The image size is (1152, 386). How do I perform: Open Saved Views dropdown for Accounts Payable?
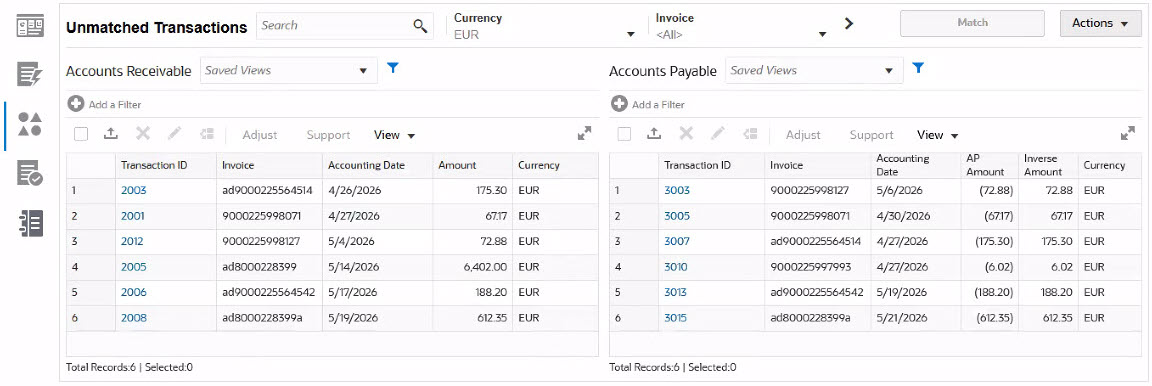813,71
